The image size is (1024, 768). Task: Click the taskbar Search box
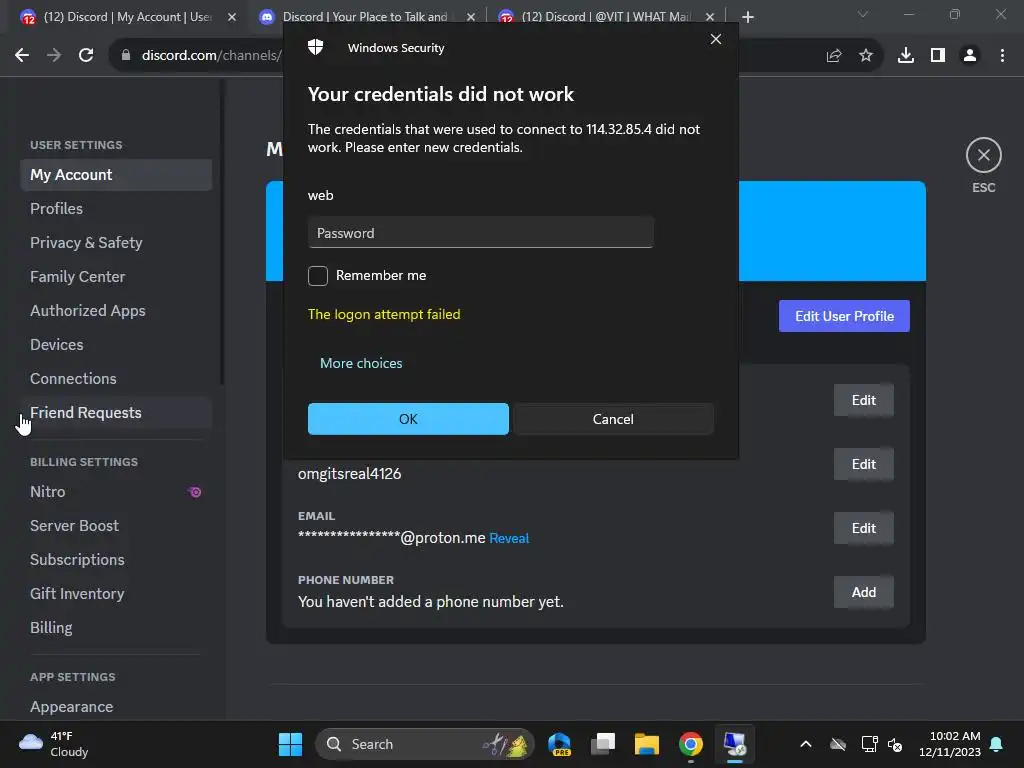point(424,744)
